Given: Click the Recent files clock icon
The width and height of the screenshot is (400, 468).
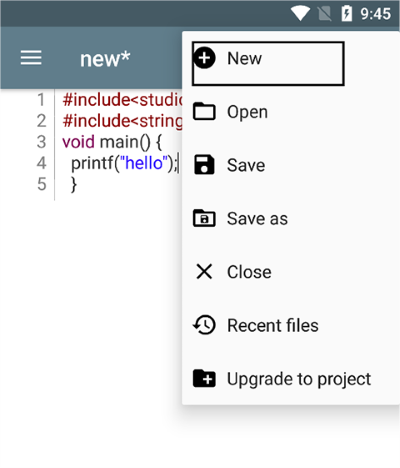Looking at the screenshot, I should [204, 325].
